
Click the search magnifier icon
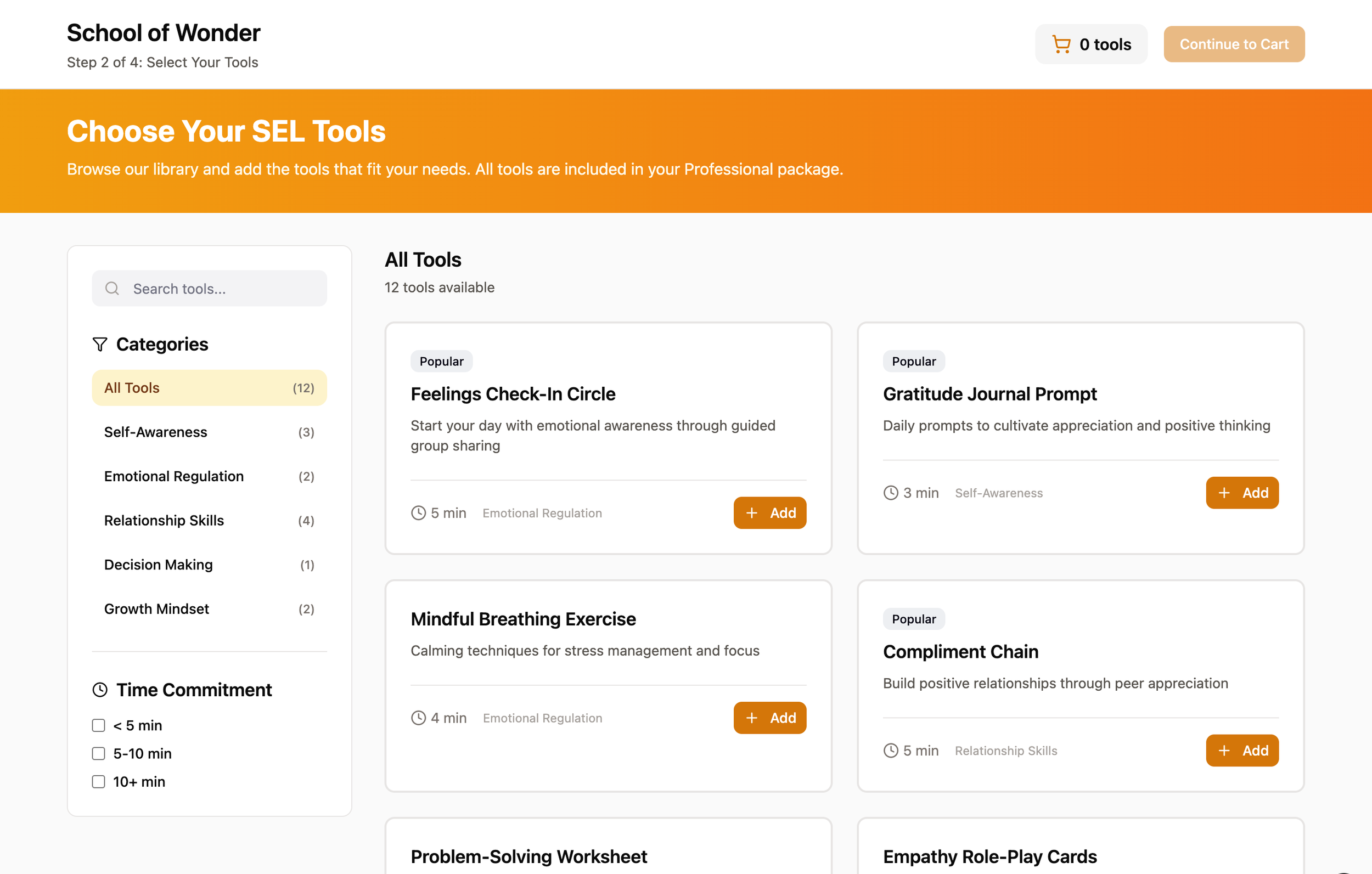[x=113, y=288]
